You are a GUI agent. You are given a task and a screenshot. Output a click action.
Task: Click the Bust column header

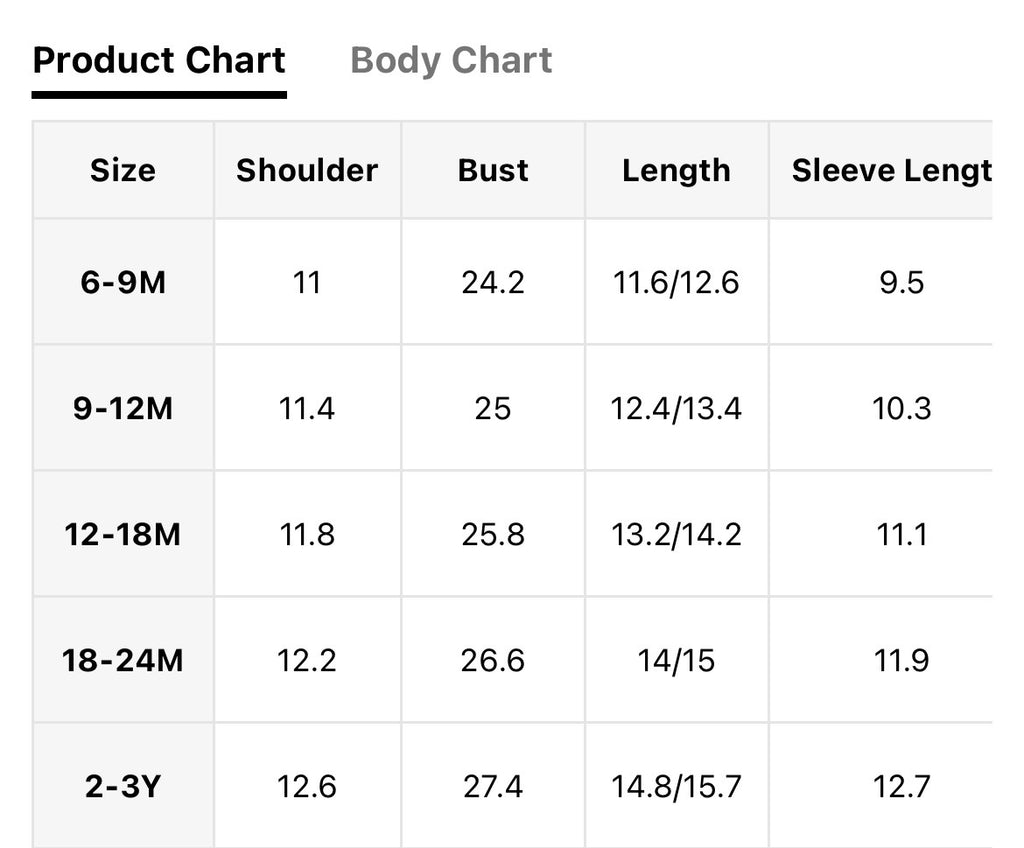pos(493,170)
